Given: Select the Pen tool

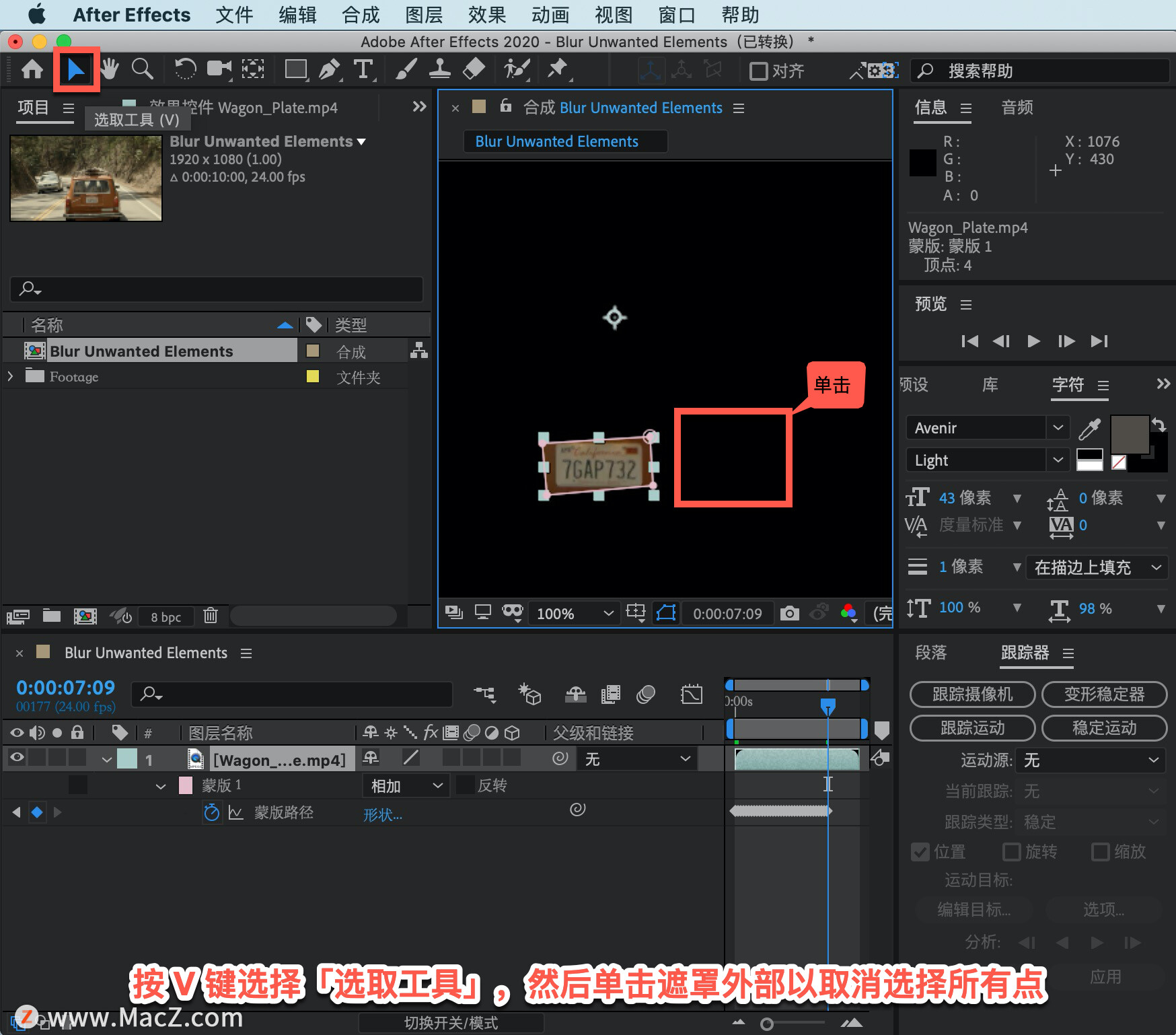Looking at the screenshot, I should tap(330, 69).
